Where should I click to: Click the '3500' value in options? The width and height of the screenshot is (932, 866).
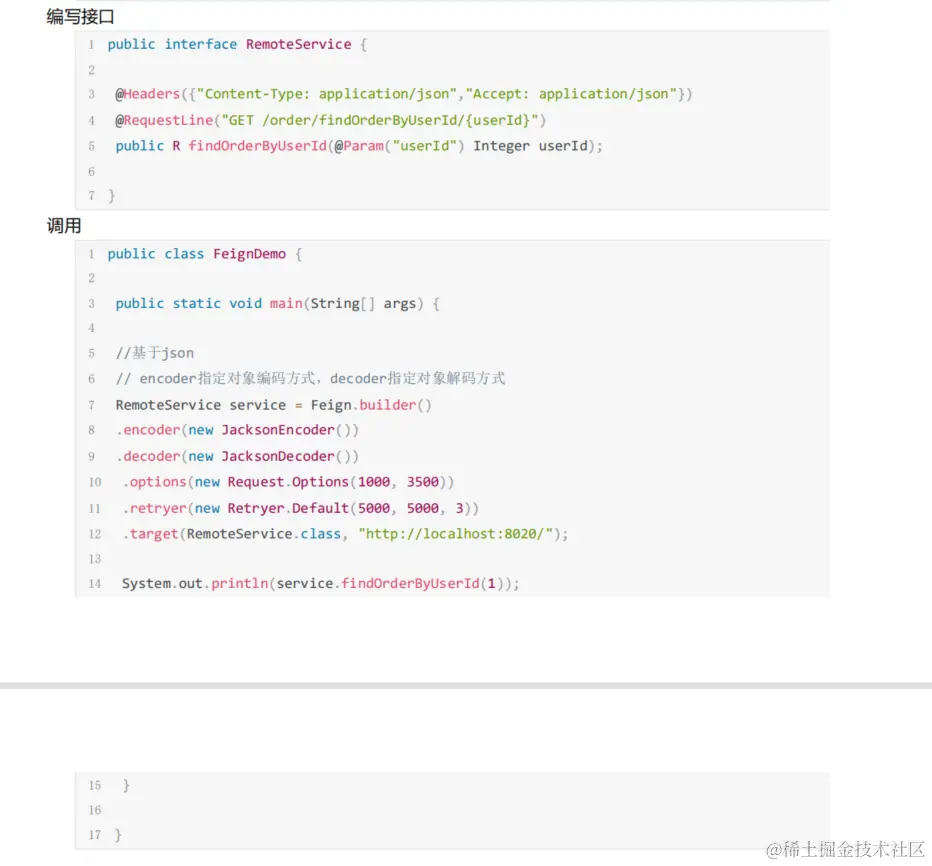[423, 482]
